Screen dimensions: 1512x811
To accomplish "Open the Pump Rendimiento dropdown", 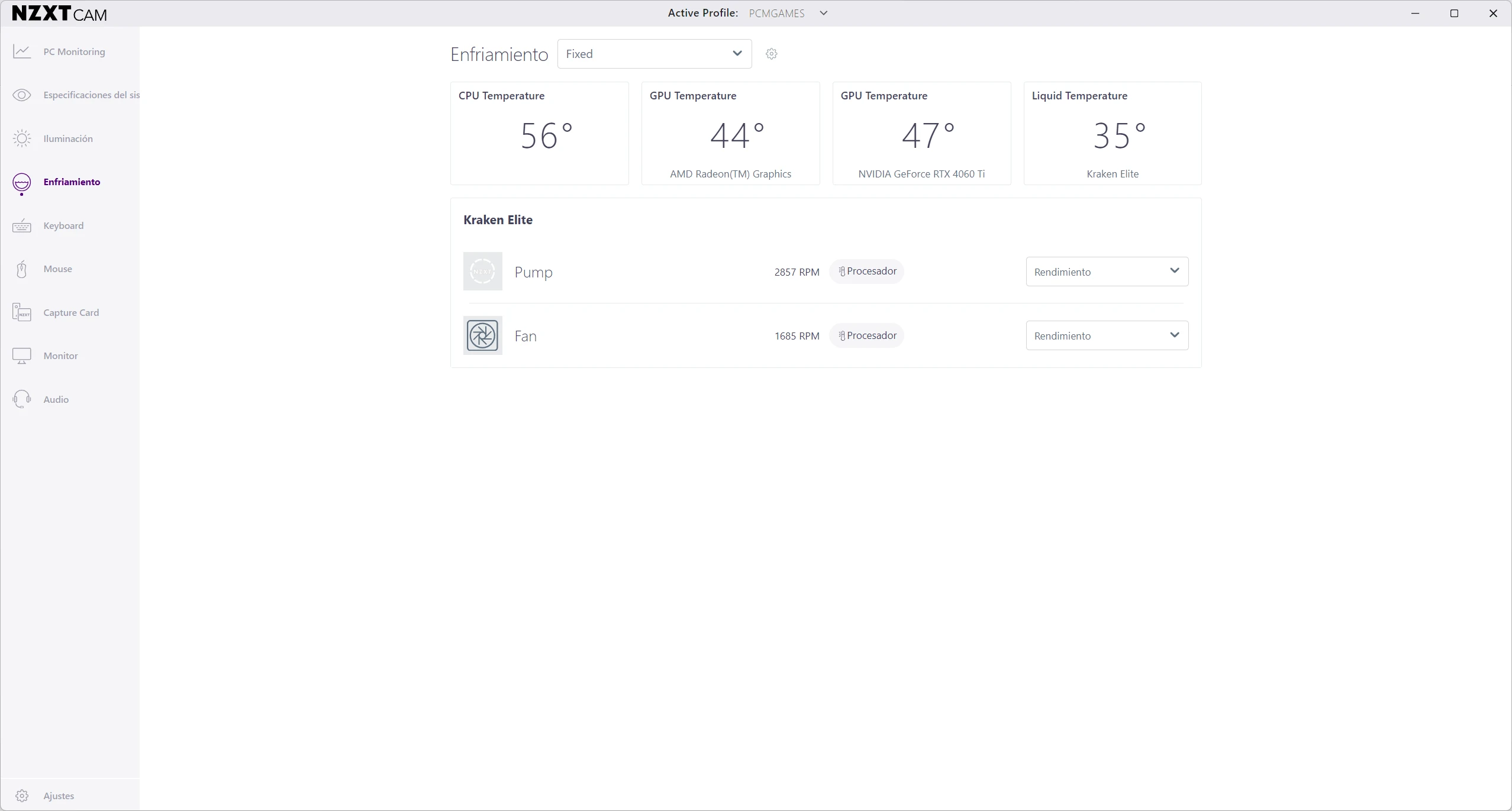I will point(1107,272).
